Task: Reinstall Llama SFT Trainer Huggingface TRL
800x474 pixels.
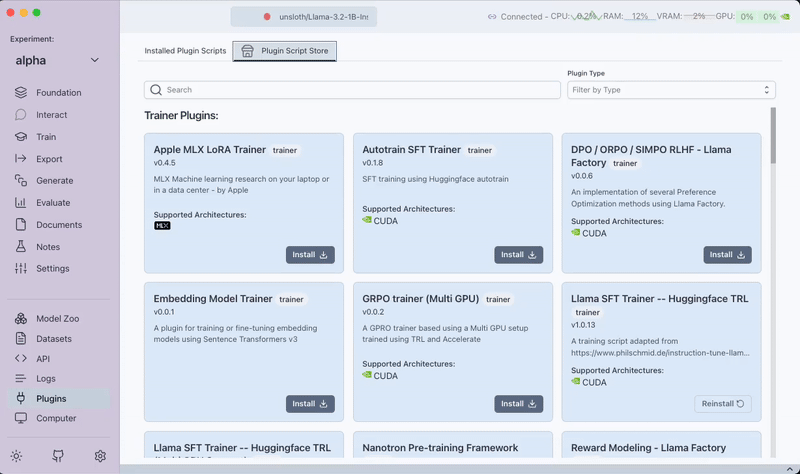Action: click(x=723, y=404)
